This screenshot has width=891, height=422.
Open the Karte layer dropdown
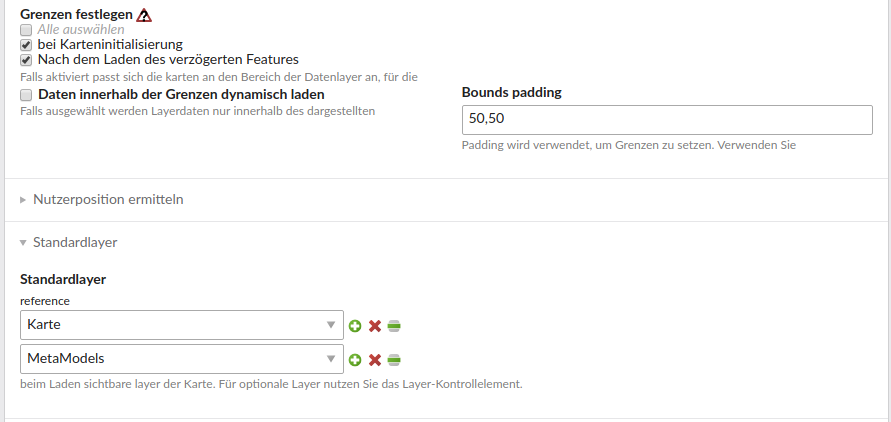pos(182,325)
